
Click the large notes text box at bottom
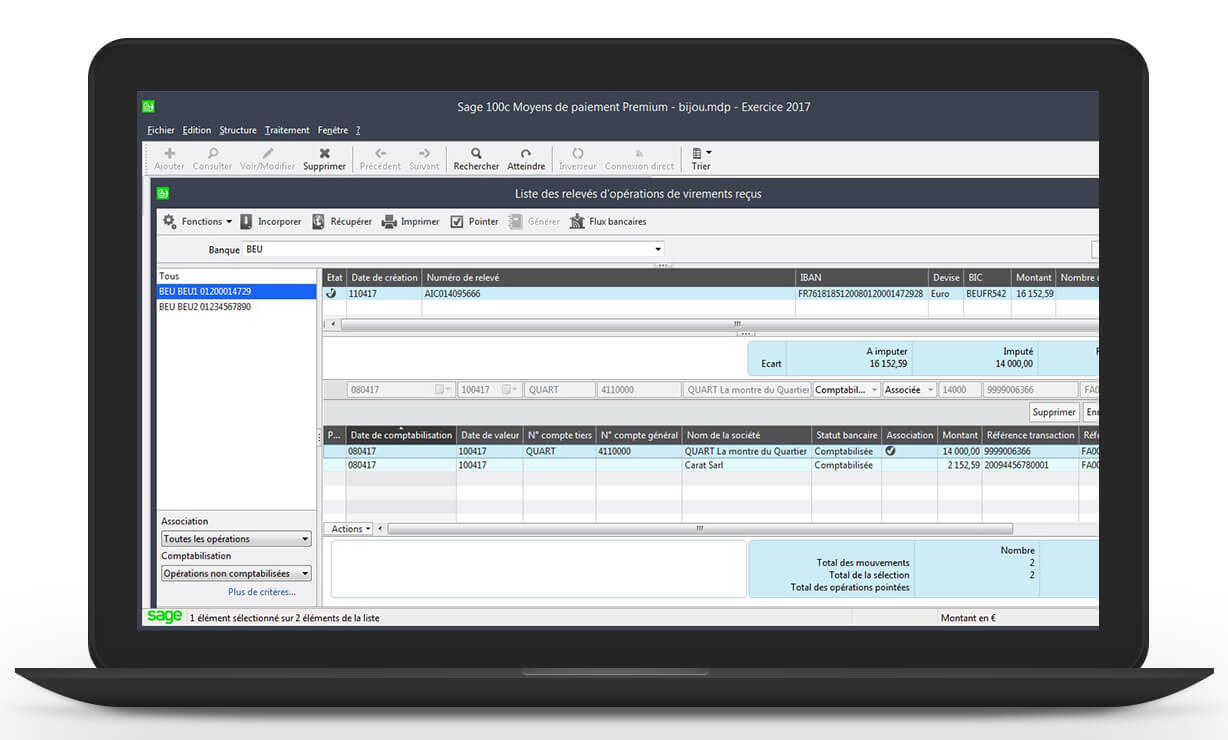click(x=538, y=569)
